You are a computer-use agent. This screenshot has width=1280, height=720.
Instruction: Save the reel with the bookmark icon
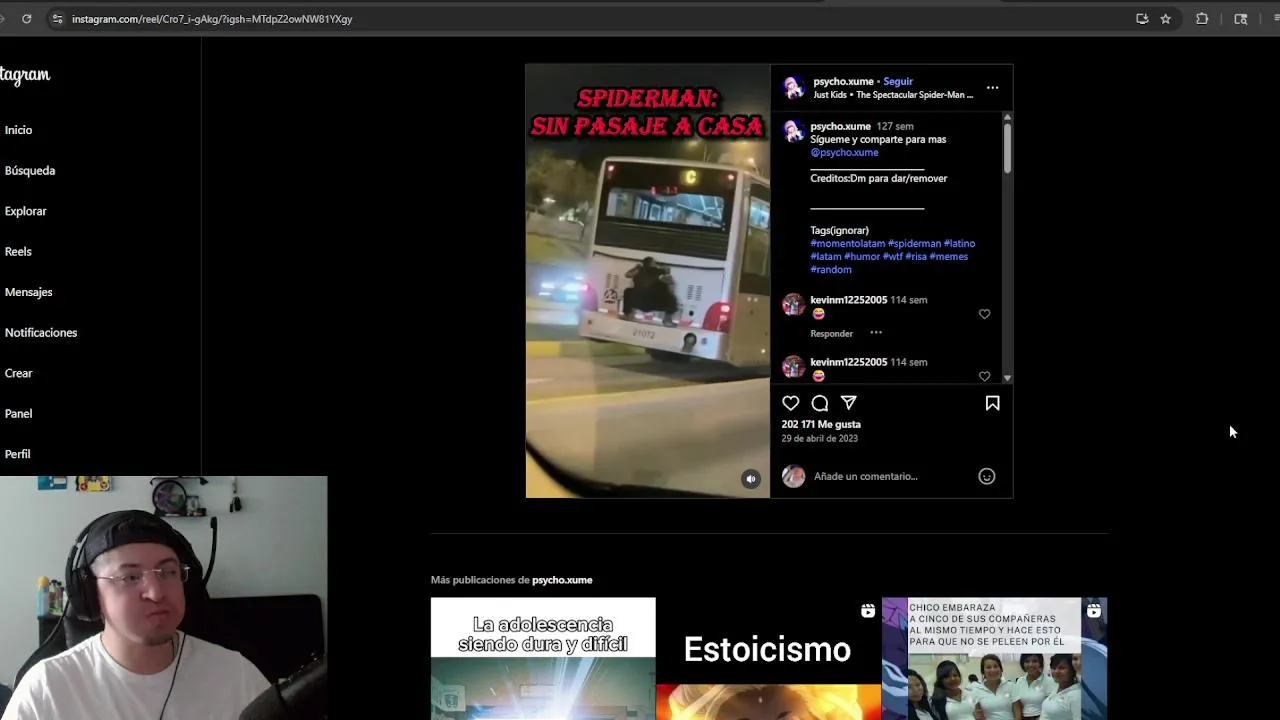pyautogui.click(x=992, y=403)
